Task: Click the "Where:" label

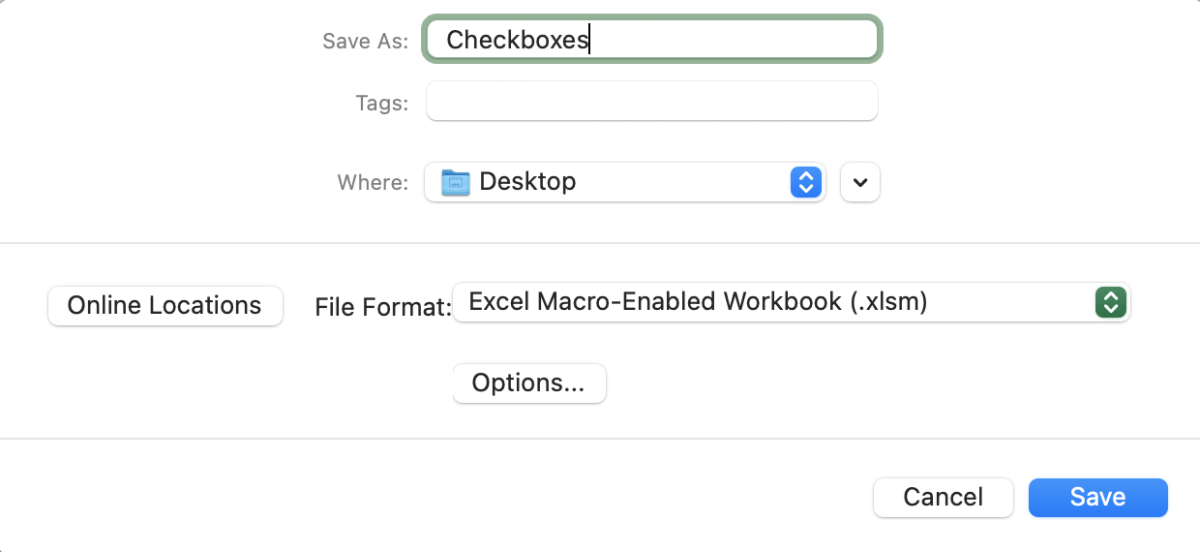Action: click(373, 183)
